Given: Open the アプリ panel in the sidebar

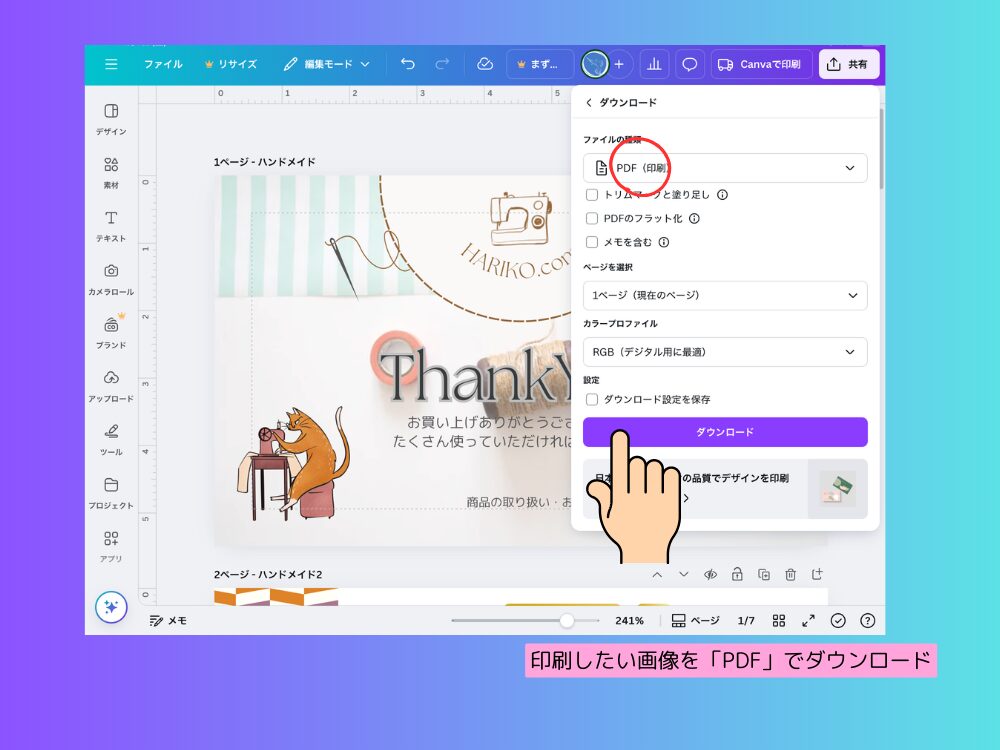Looking at the screenshot, I should pyautogui.click(x=111, y=545).
